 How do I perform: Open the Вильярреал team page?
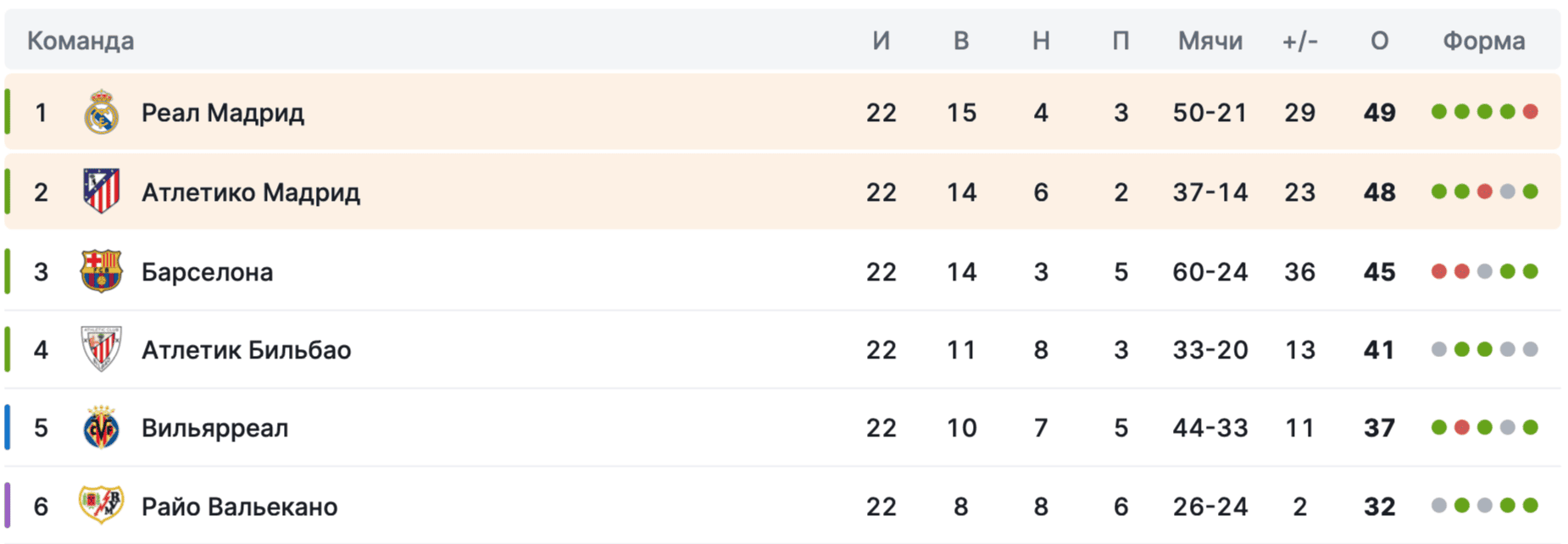pos(214,428)
